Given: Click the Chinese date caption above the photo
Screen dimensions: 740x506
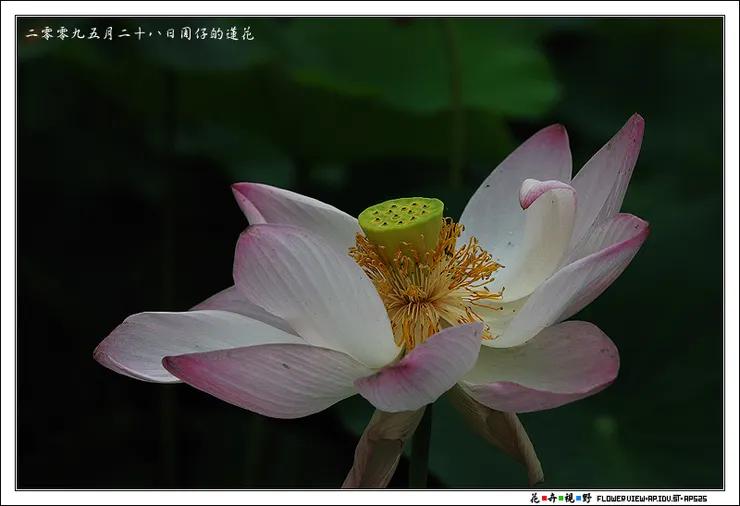Looking at the screenshot, I should (140, 34).
